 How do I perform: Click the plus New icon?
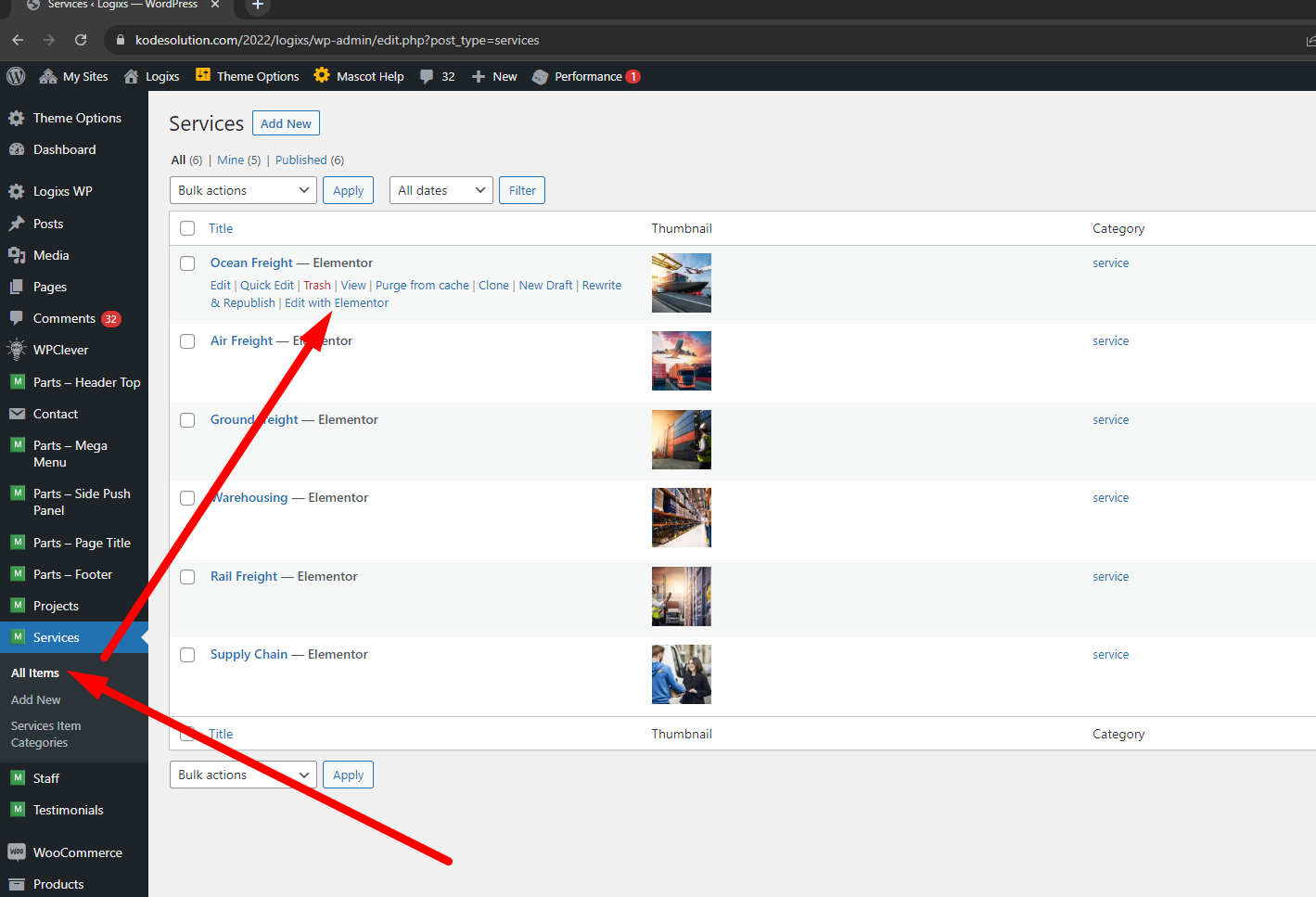pyautogui.click(x=479, y=76)
